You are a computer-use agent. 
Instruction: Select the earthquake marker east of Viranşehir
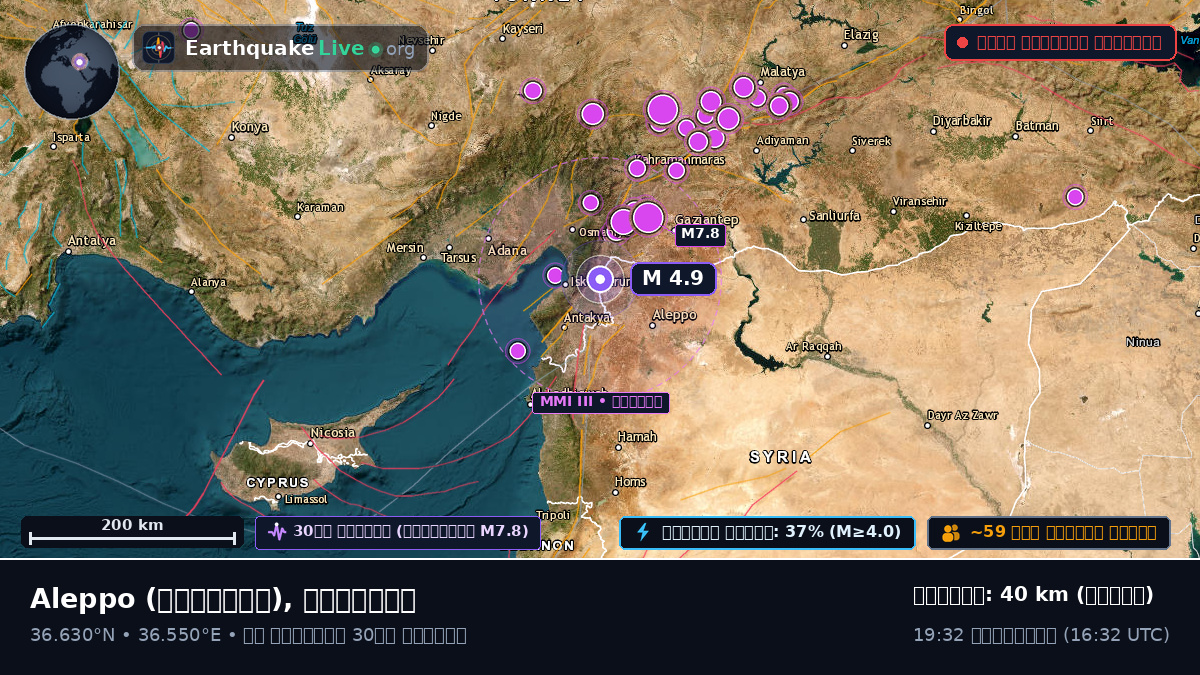1075,197
